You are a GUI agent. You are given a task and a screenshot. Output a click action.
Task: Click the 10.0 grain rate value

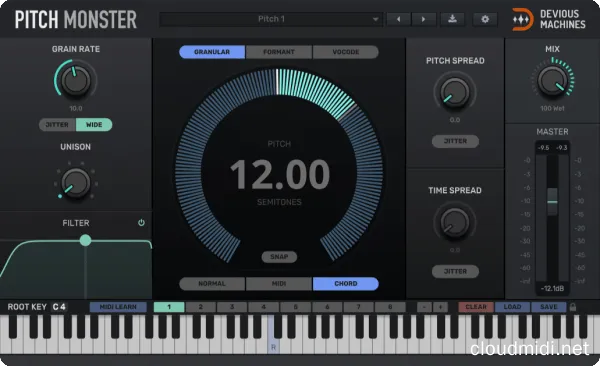point(76,108)
